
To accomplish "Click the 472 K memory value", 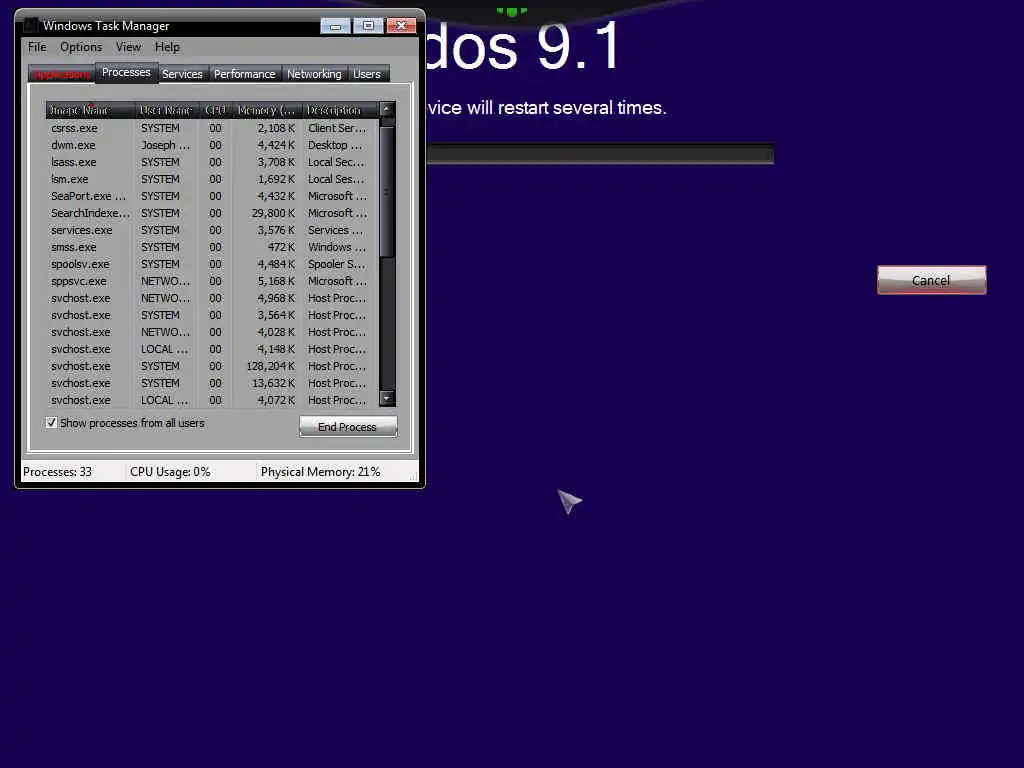I will 281,247.
